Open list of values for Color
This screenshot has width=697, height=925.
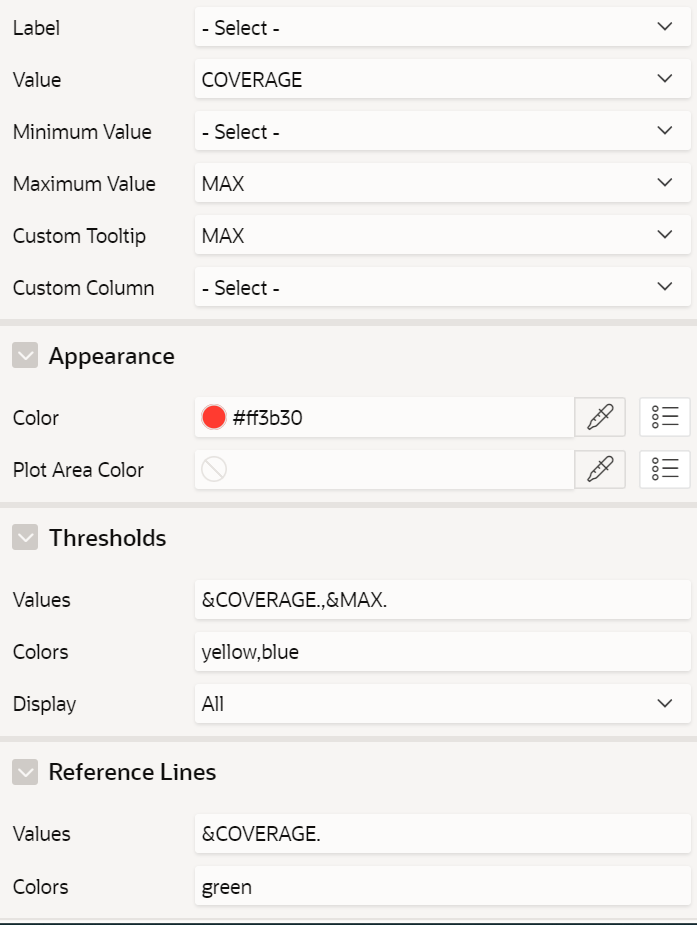pos(664,418)
